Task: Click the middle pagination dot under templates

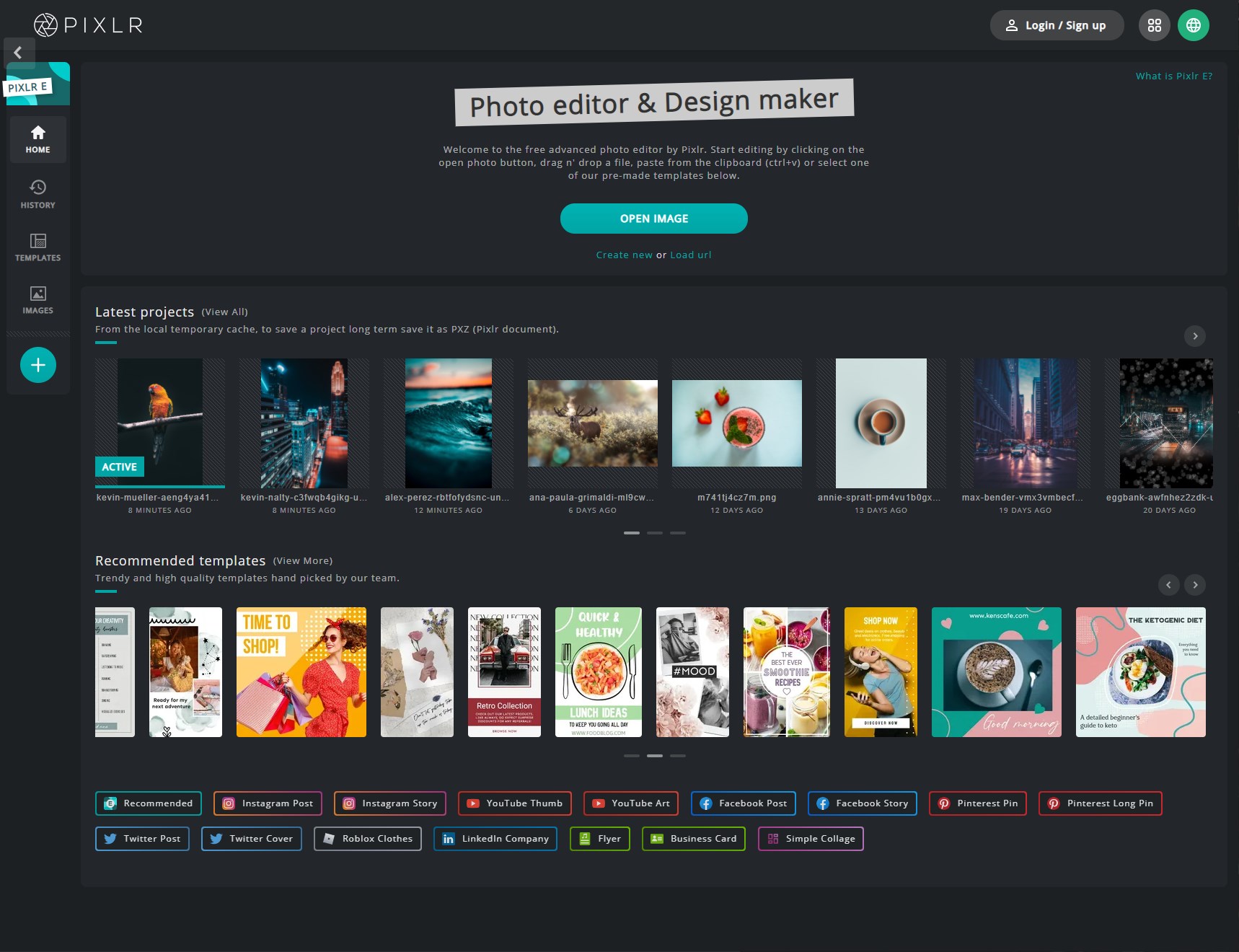Action: click(655, 756)
